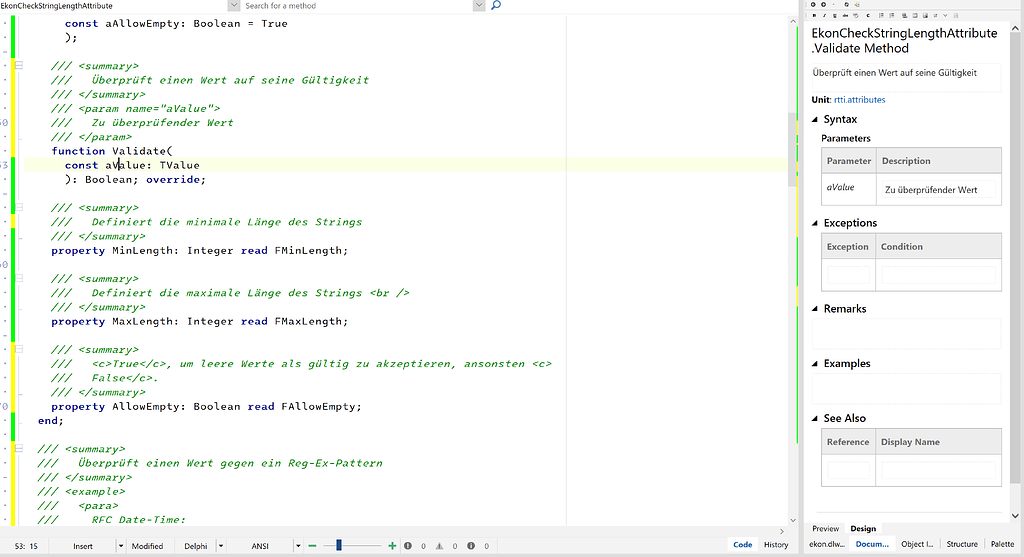Collapse the See Also section
The width and height of the screenshot is (1024, 557).
pos(815,418)
